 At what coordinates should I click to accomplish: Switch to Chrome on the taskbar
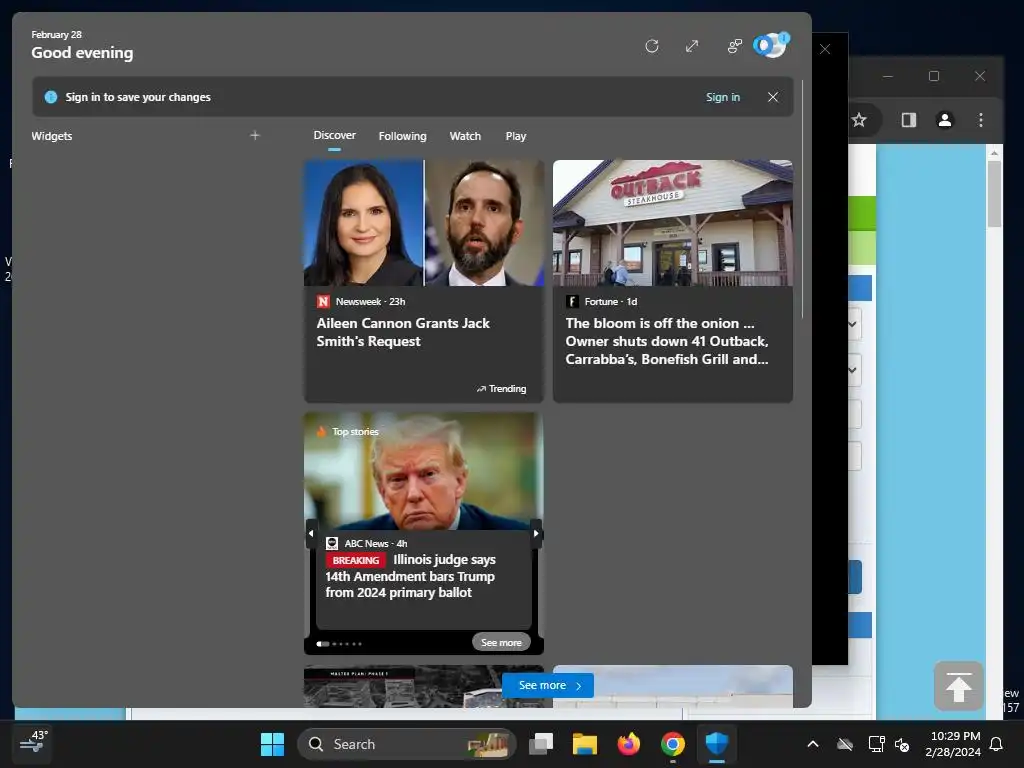673,744
